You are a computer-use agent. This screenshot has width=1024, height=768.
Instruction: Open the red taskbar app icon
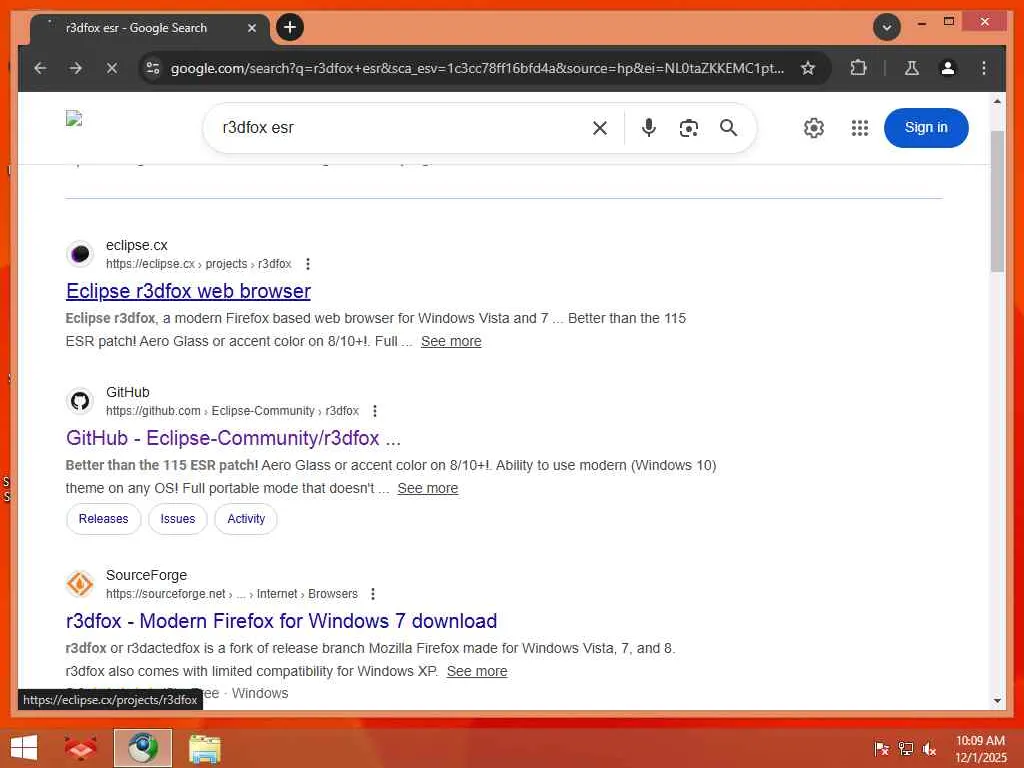coord(80,748)
